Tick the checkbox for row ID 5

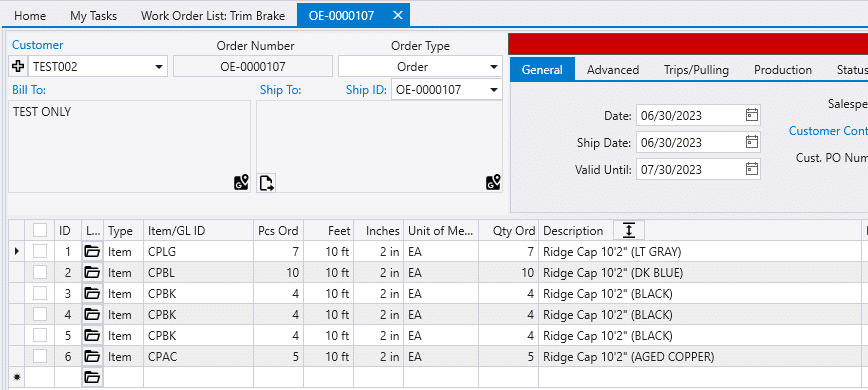click(40, 336)
